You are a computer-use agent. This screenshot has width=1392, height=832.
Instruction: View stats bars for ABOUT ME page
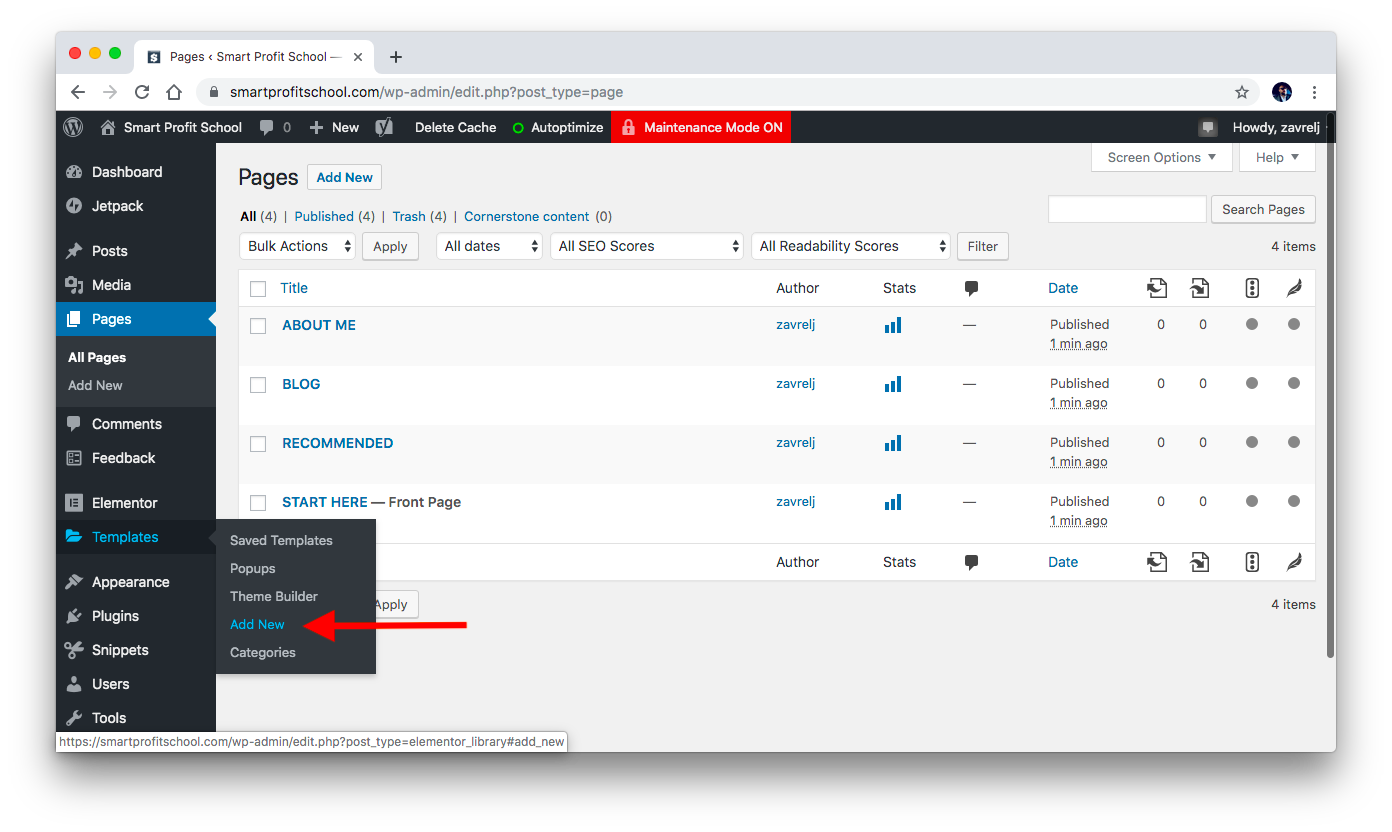893,325
